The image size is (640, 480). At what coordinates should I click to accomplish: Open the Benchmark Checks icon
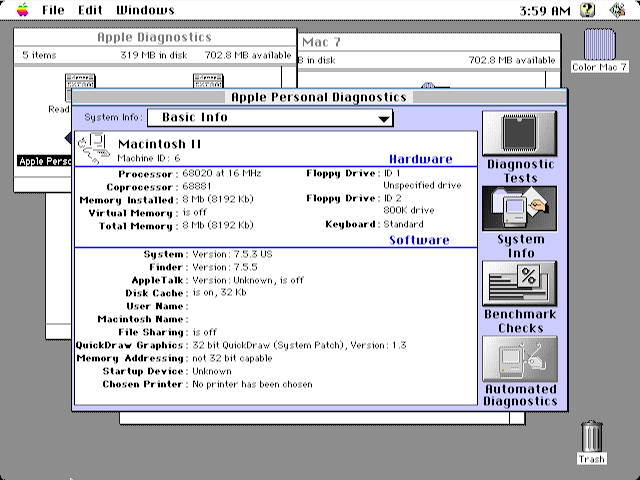(x=520, y=283)
